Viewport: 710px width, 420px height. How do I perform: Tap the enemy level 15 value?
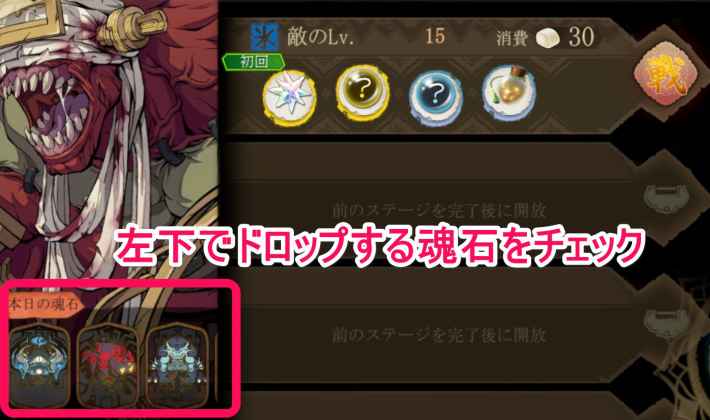(435, 37)
